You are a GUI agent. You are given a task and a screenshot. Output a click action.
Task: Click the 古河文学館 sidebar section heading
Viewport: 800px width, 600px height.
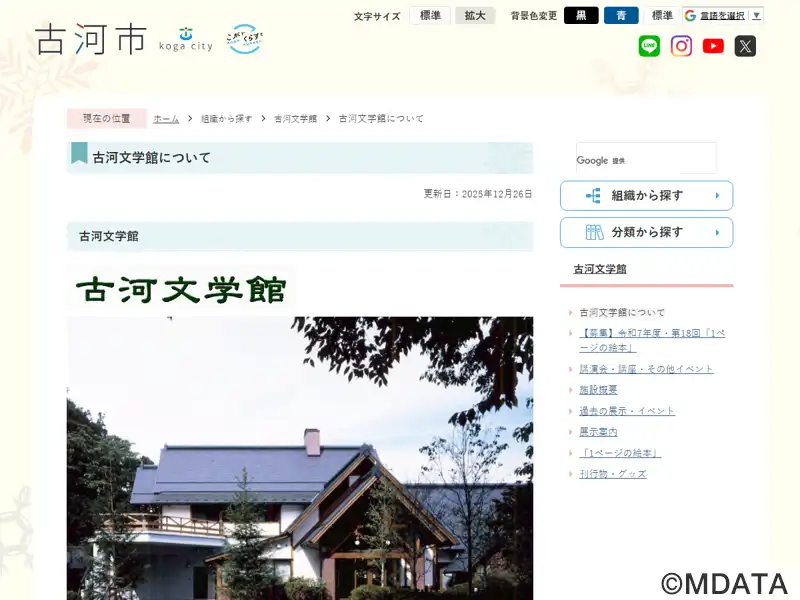600,269
